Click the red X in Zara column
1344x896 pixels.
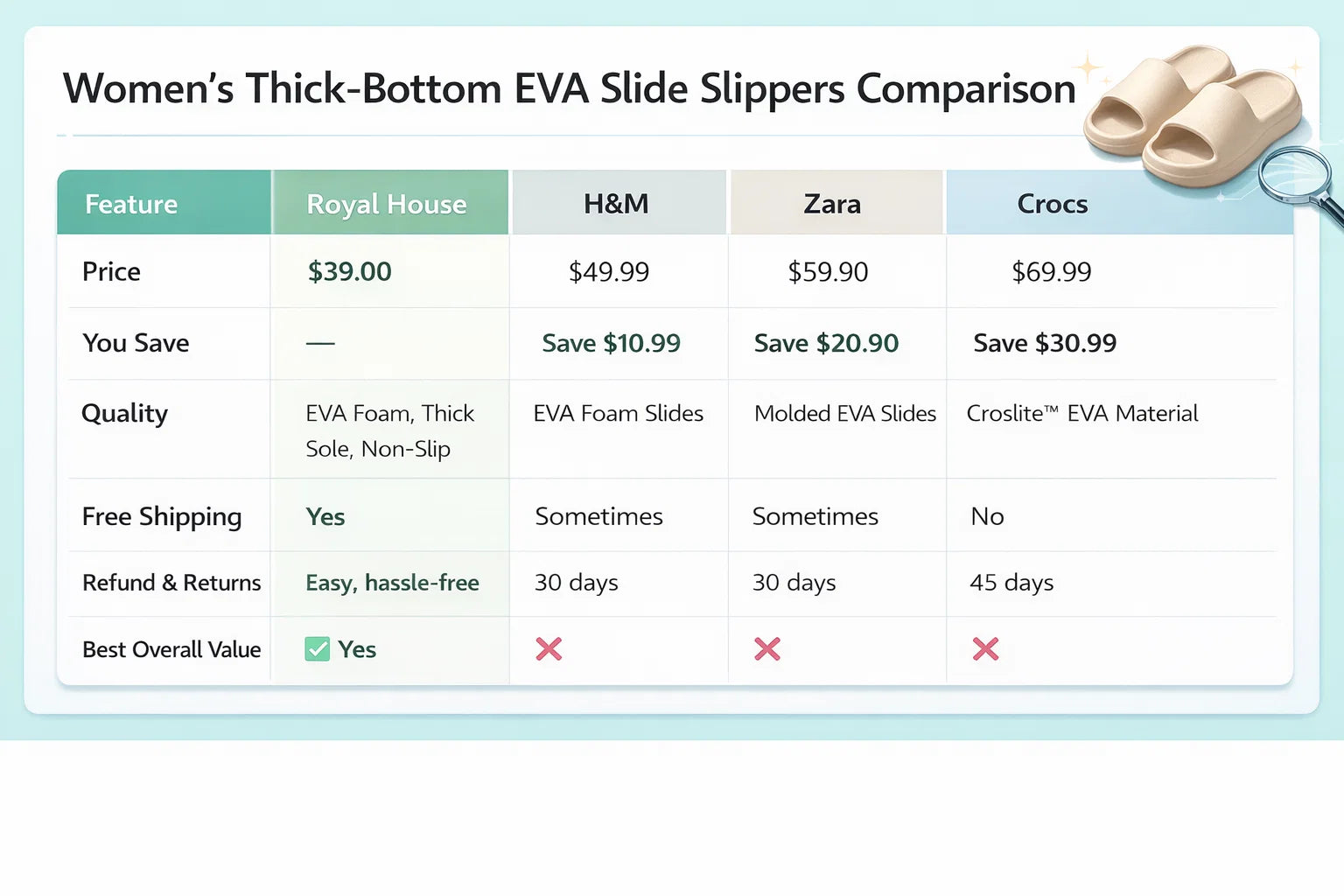(767, 649)
